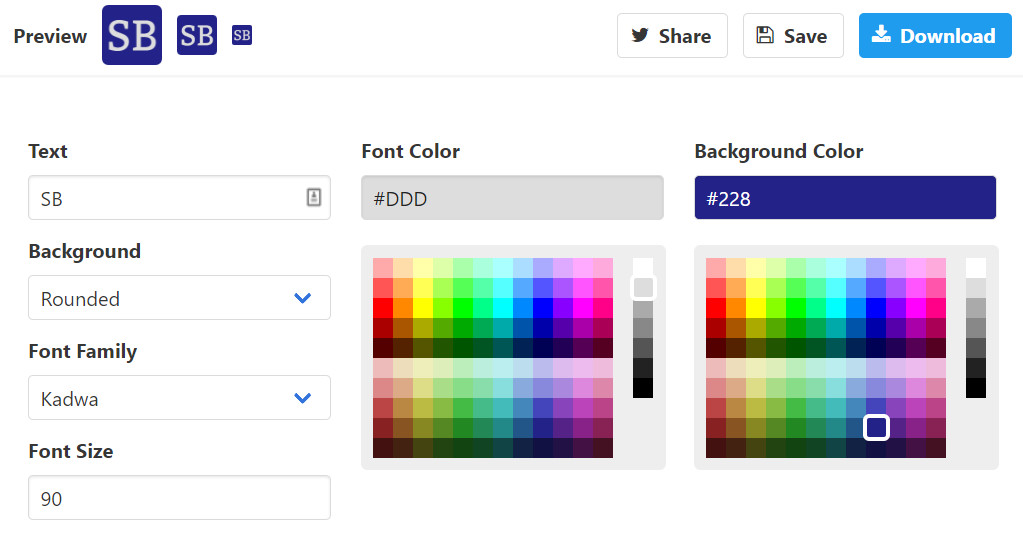The height and width of the screenshot is (559, 1023).
Task: Pick white in Font Color grayscale column
Action: [643, 267]
